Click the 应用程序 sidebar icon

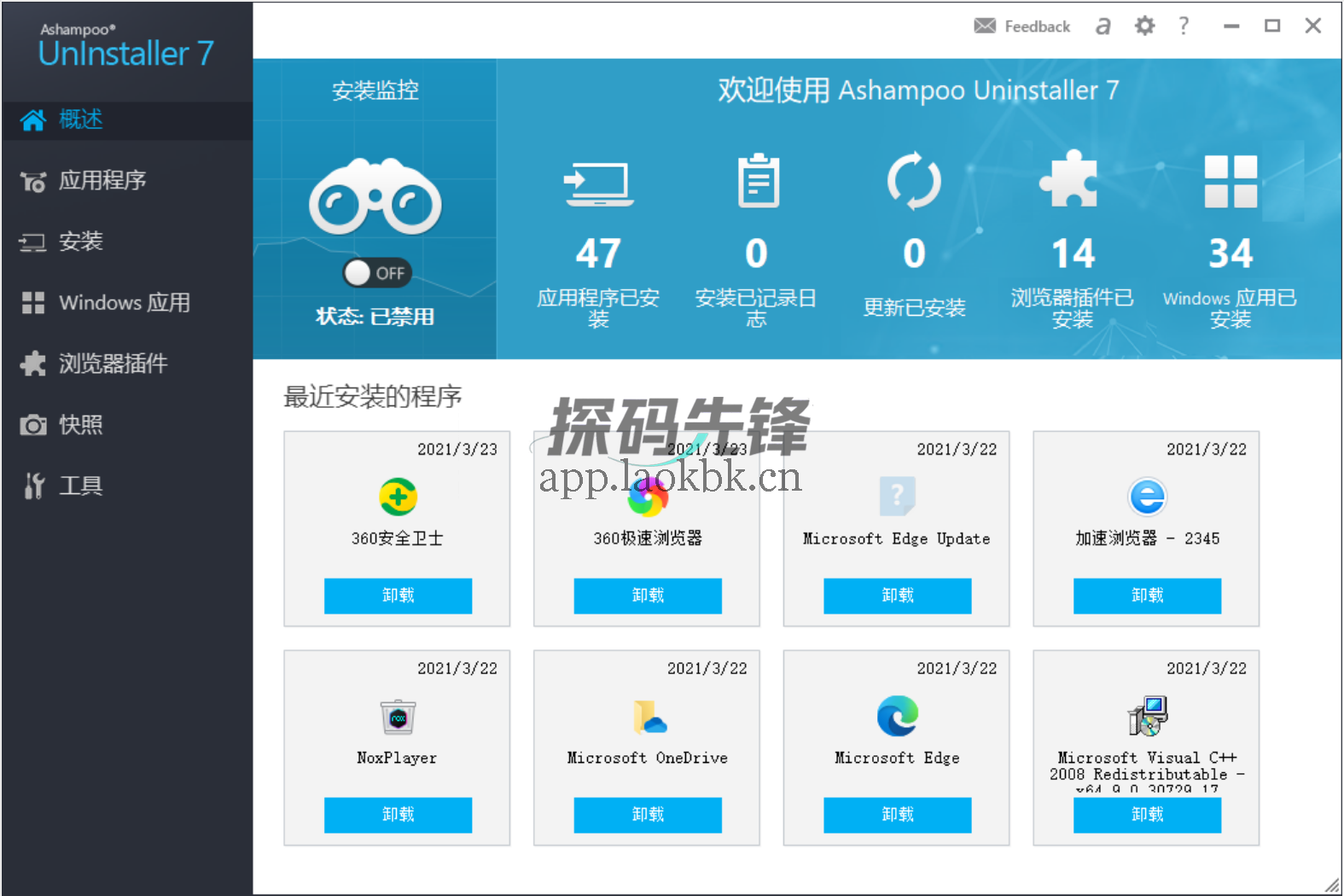click(x=33, y=181)
